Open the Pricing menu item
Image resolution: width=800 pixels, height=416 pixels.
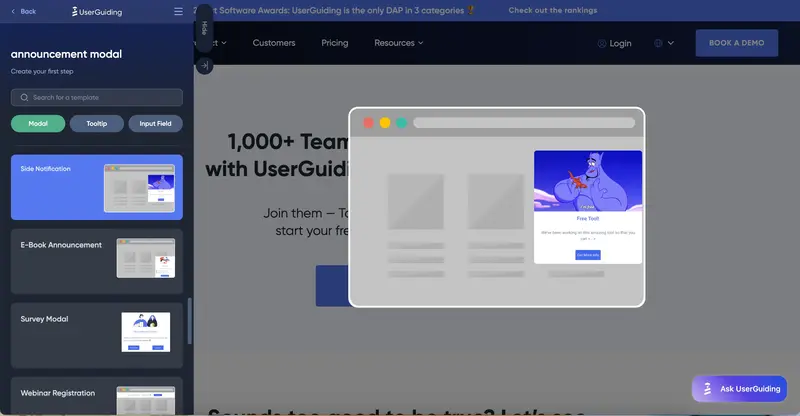335,43
